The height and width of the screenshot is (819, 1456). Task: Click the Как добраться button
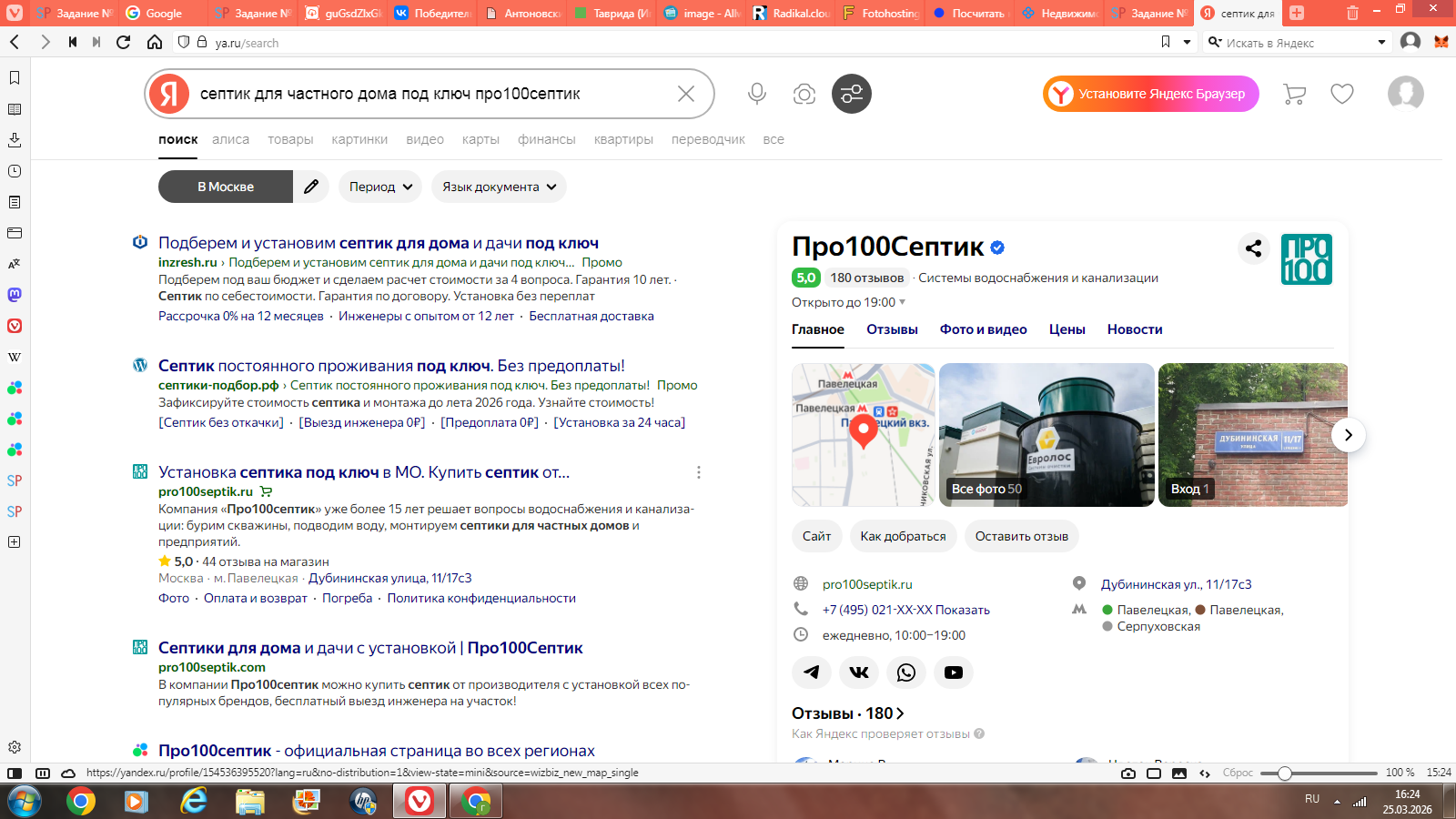pyautogui.click(x=903, y=536)
